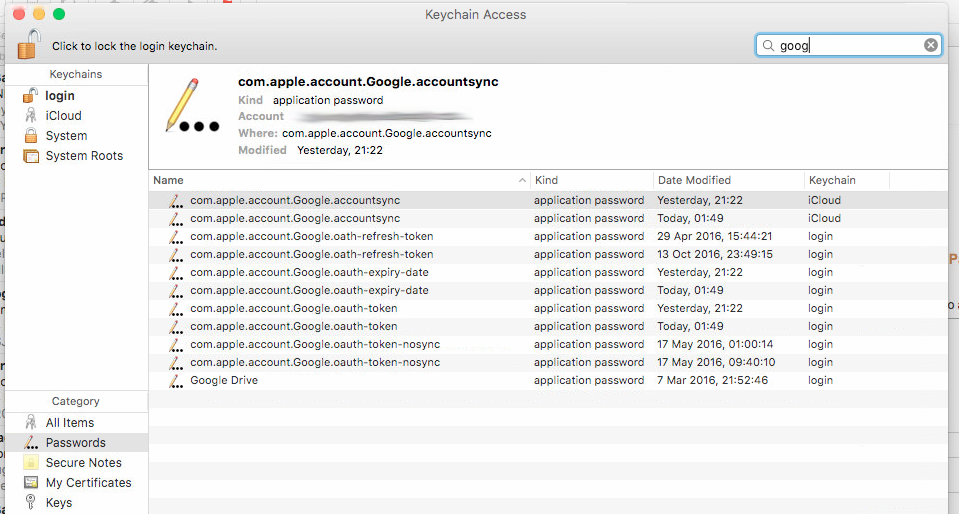Select the Google Drive password entry
959x514 pixels.
pyautogui.click(x=224, y=381)
